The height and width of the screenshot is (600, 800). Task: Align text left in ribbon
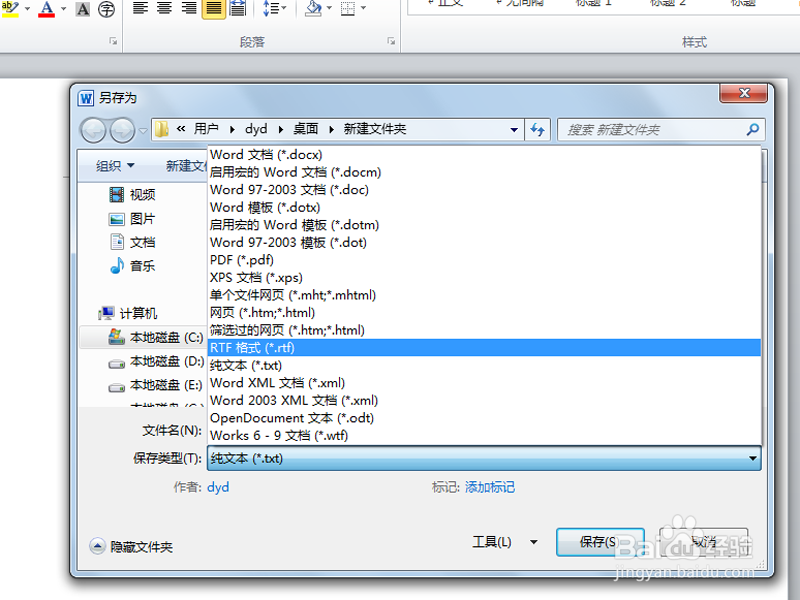coord(140,8)
